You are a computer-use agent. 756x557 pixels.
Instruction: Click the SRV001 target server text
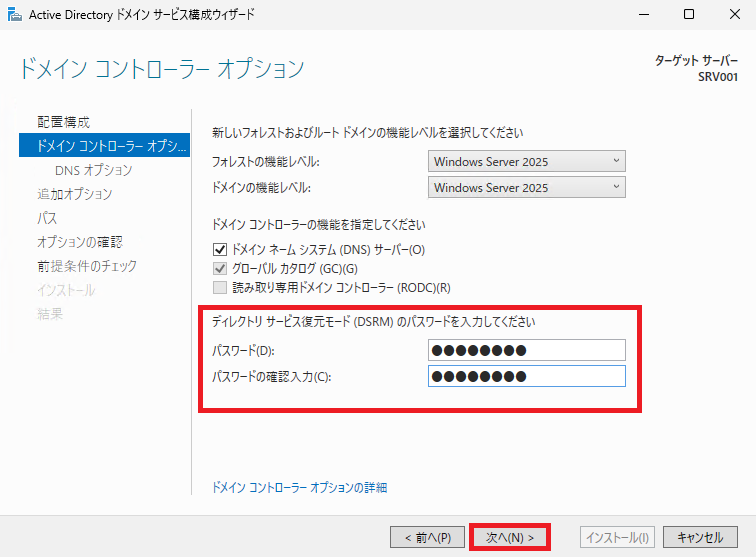(x=718, y=77)
